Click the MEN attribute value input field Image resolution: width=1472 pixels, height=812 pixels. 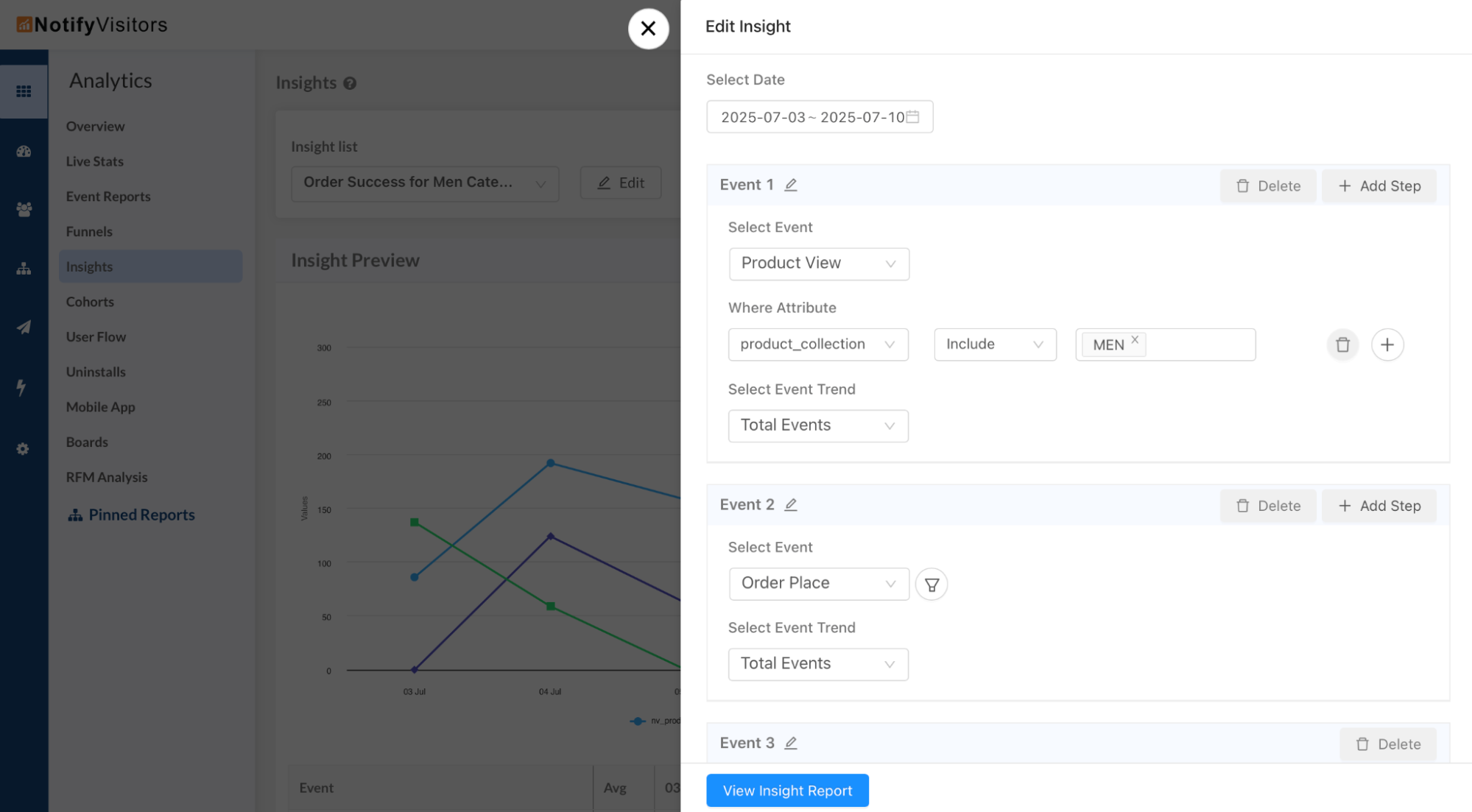(x=1165, y=345)
